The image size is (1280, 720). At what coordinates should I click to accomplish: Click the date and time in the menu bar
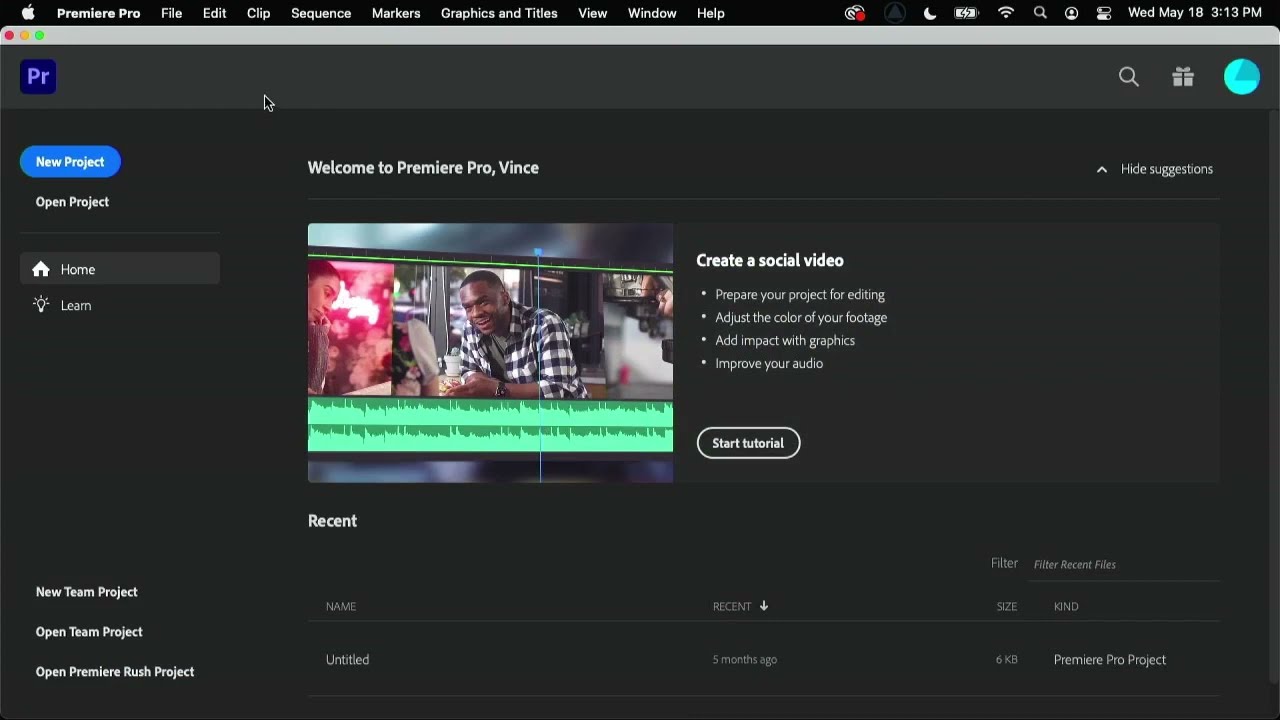[x=1194, y=13]
